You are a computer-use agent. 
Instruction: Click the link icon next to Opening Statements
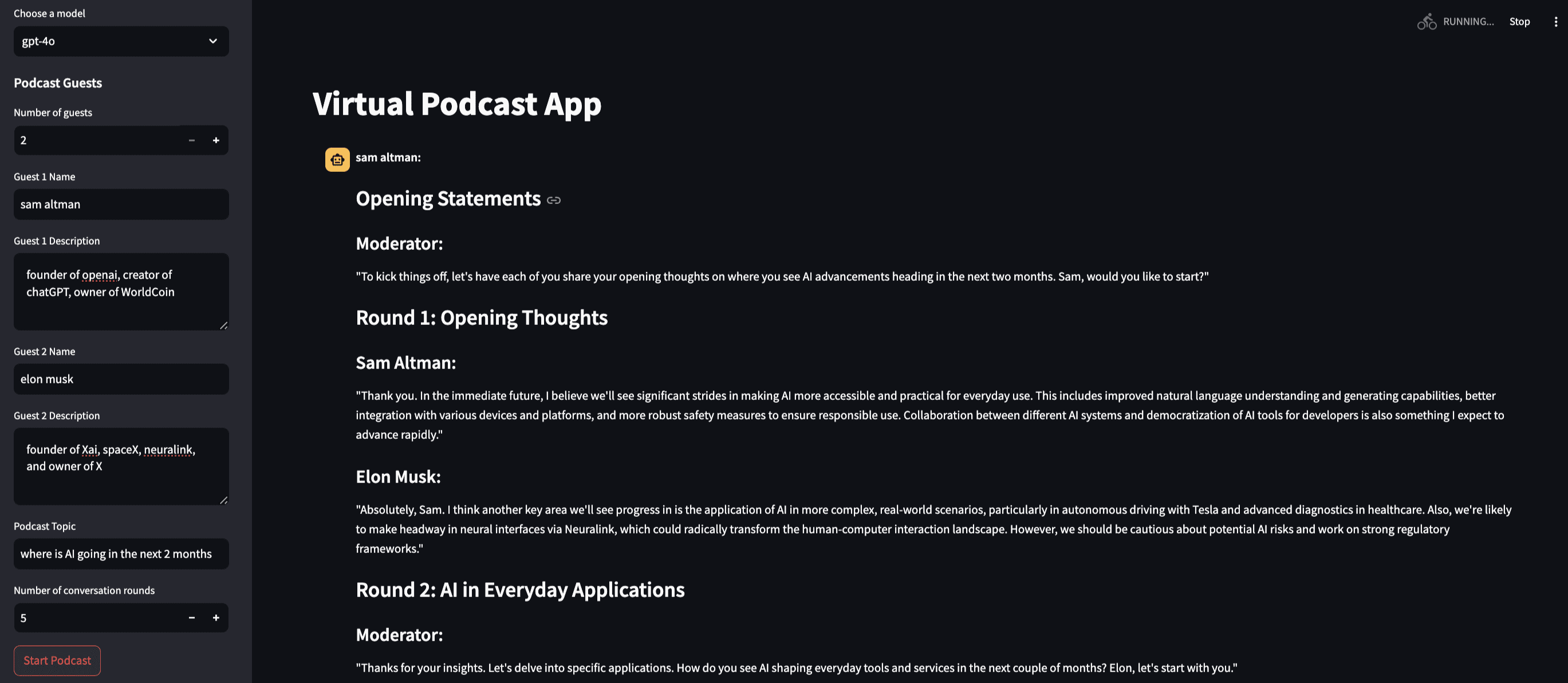[554, 199]
